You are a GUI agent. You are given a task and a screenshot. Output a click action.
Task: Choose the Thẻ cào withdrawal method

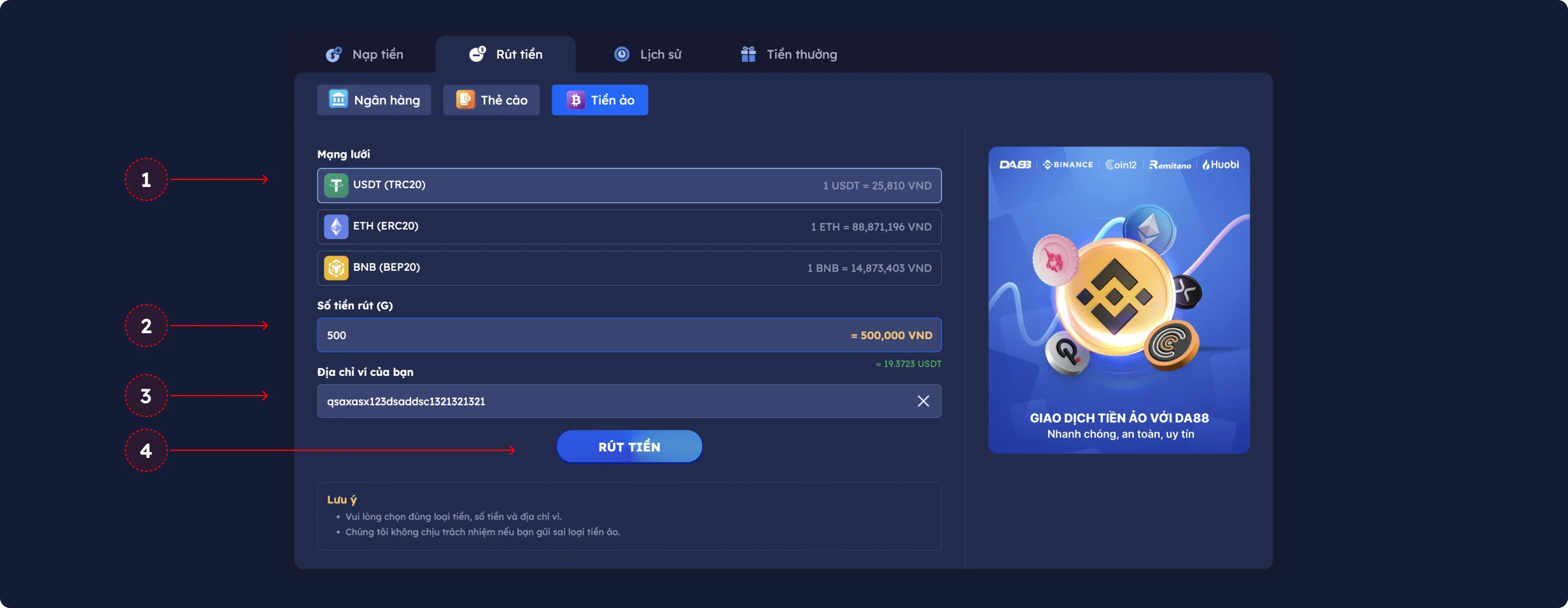click(491, 100)
